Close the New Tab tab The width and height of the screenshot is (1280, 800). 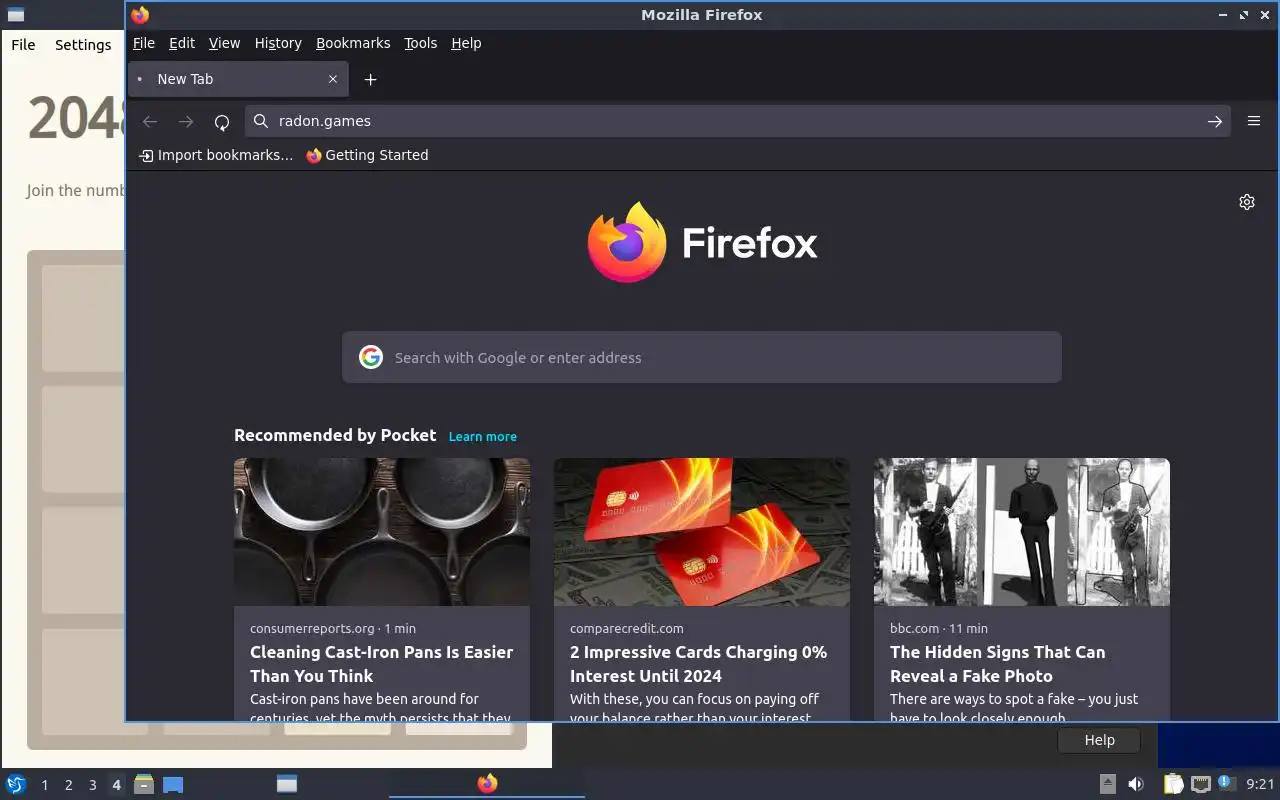click(x=333, y=79)
